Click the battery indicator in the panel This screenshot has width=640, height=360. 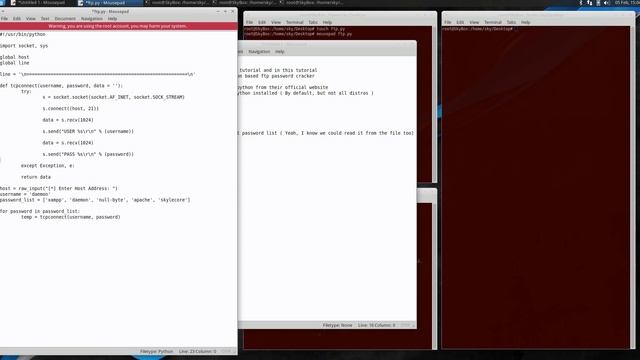(598, 2)
